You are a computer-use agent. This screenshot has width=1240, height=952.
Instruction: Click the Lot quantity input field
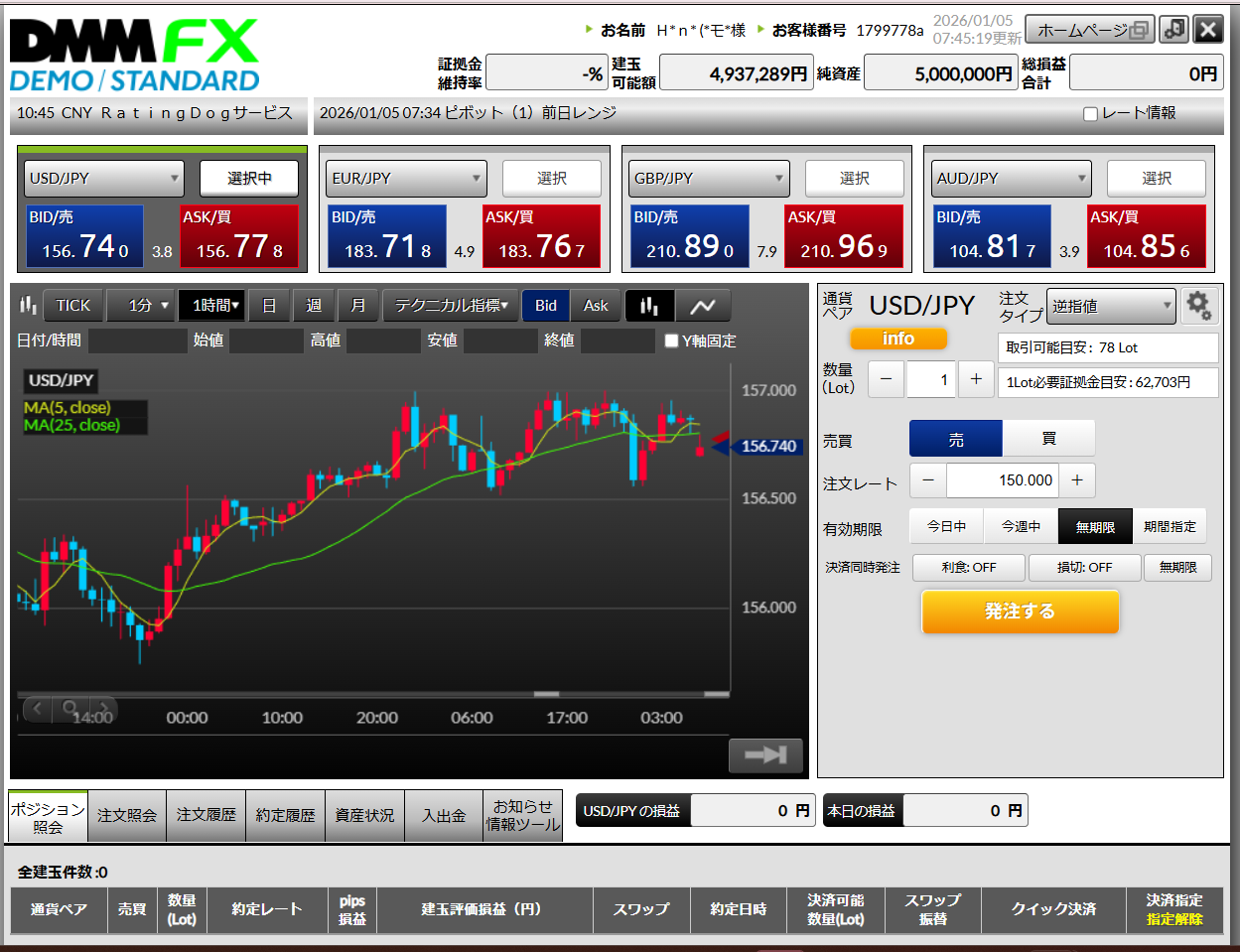point(931,379)
